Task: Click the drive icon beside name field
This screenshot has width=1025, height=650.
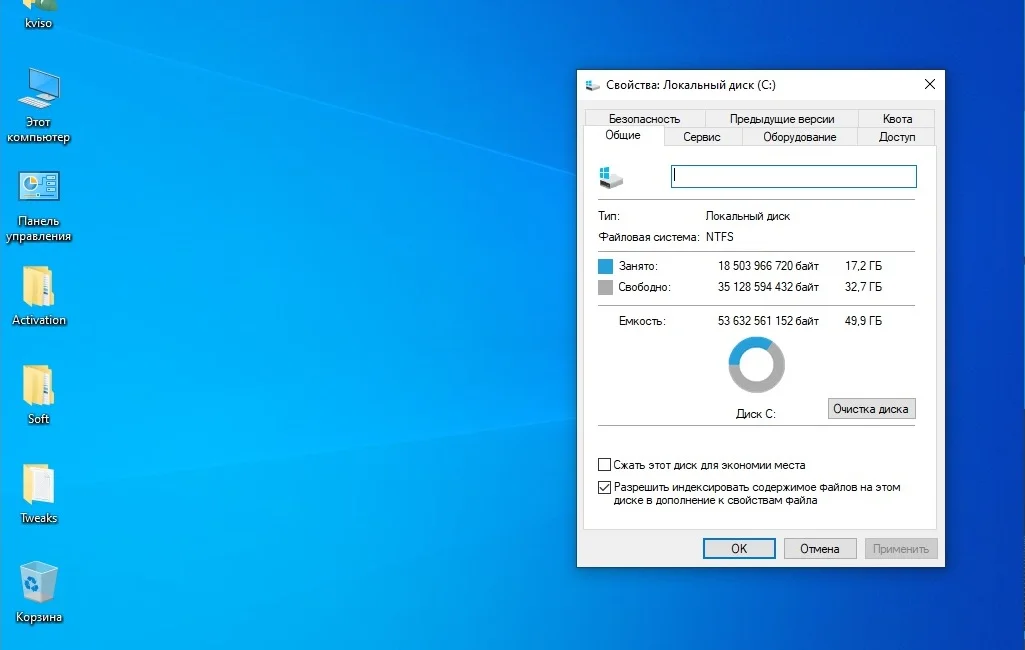Action: (611, 177)
